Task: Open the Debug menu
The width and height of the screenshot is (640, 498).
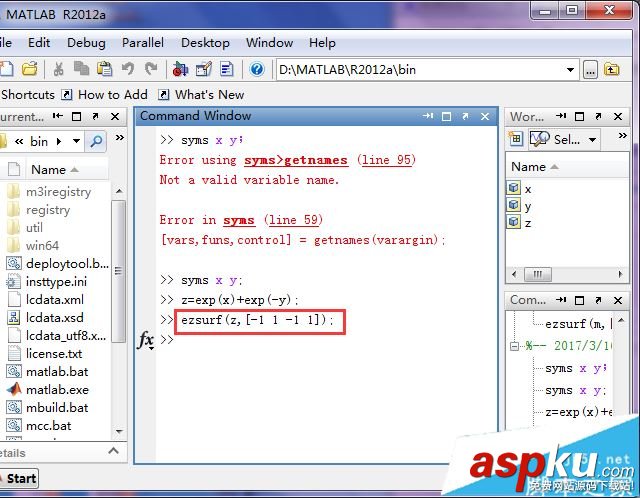Action: [86, 42]
